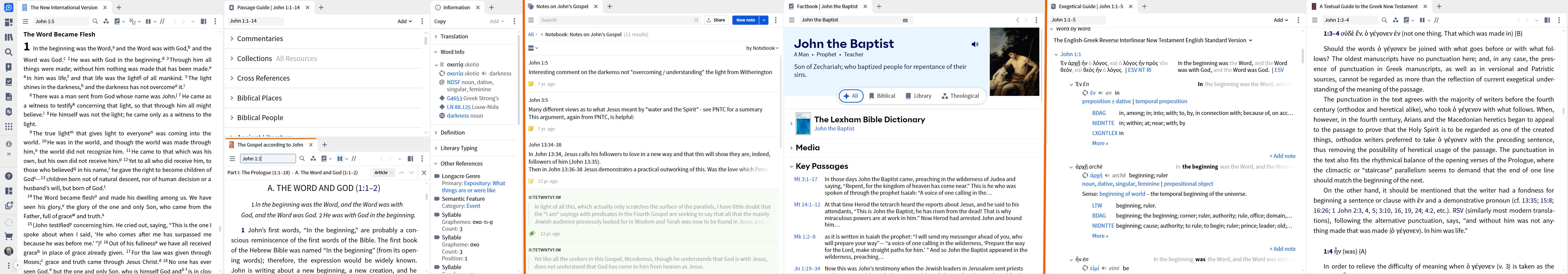Toggle checkmark filter in Gospel according to John panel
The width and height of the screenshot is (1568, 274).
tap(325, 158)
